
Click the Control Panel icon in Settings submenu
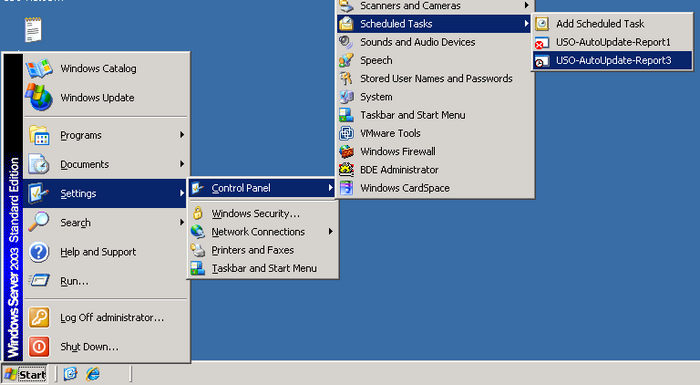point(198,188)
